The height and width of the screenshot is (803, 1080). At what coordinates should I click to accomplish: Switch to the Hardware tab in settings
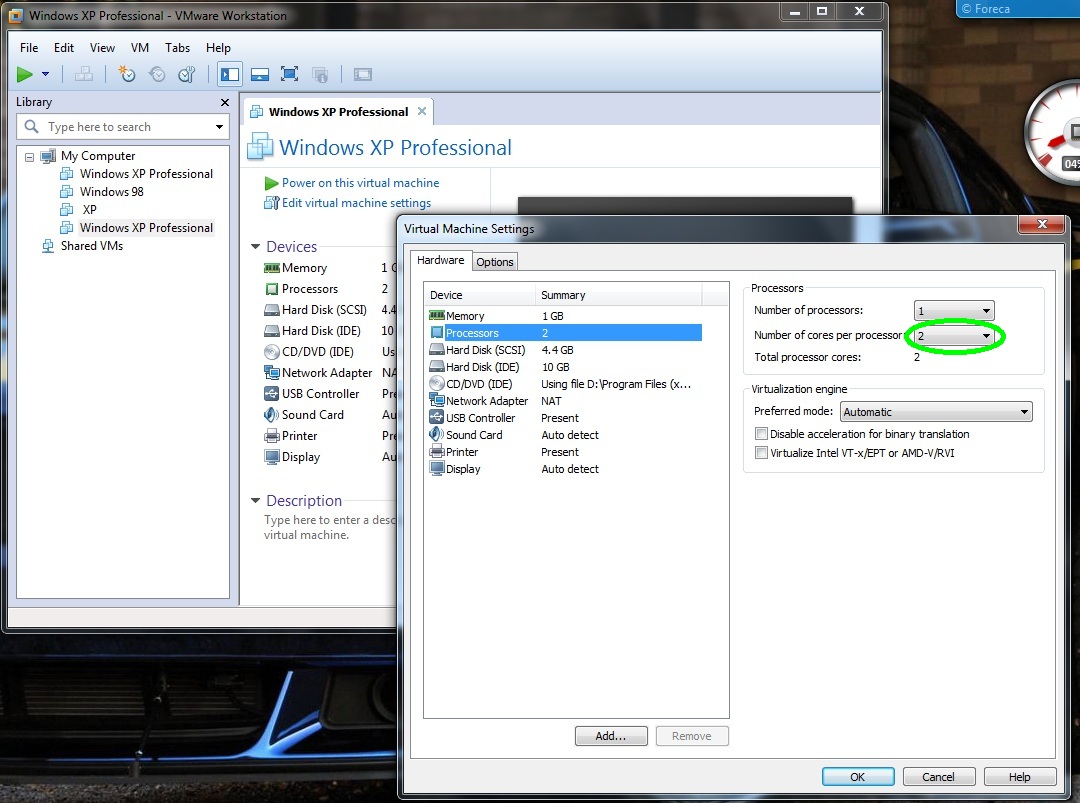pyautogui.click(x=441, y=260)
